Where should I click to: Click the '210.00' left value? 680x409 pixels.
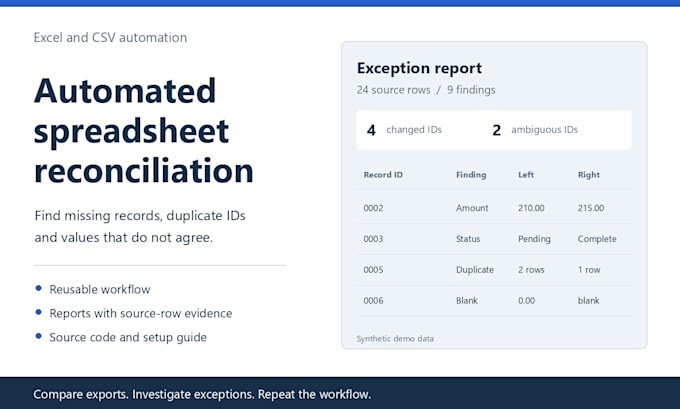[531, 208]
